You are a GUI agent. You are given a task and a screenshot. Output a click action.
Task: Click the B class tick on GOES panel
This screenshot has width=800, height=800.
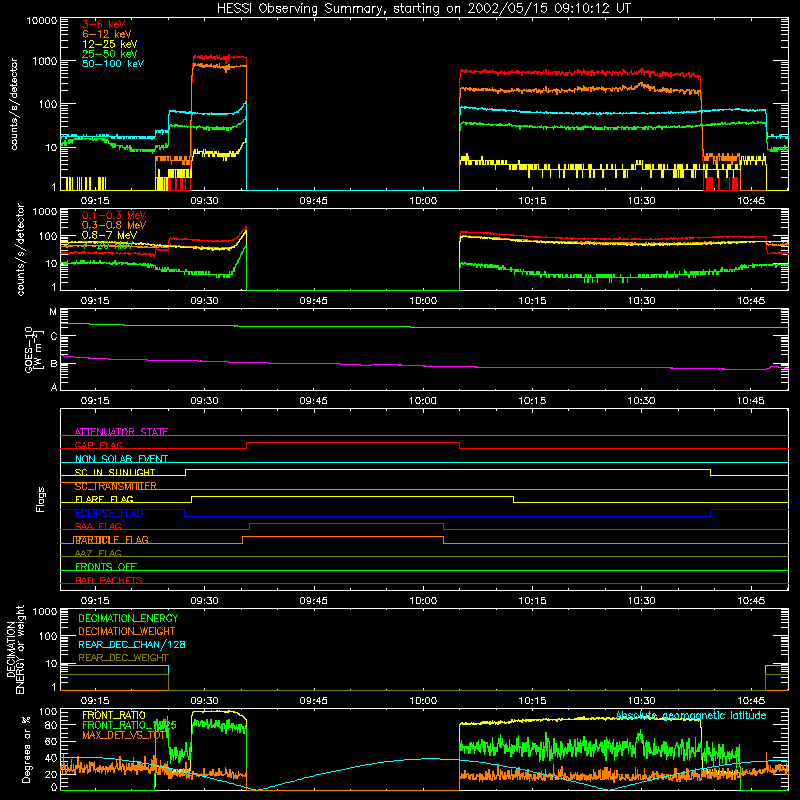(x=54, y=363)
